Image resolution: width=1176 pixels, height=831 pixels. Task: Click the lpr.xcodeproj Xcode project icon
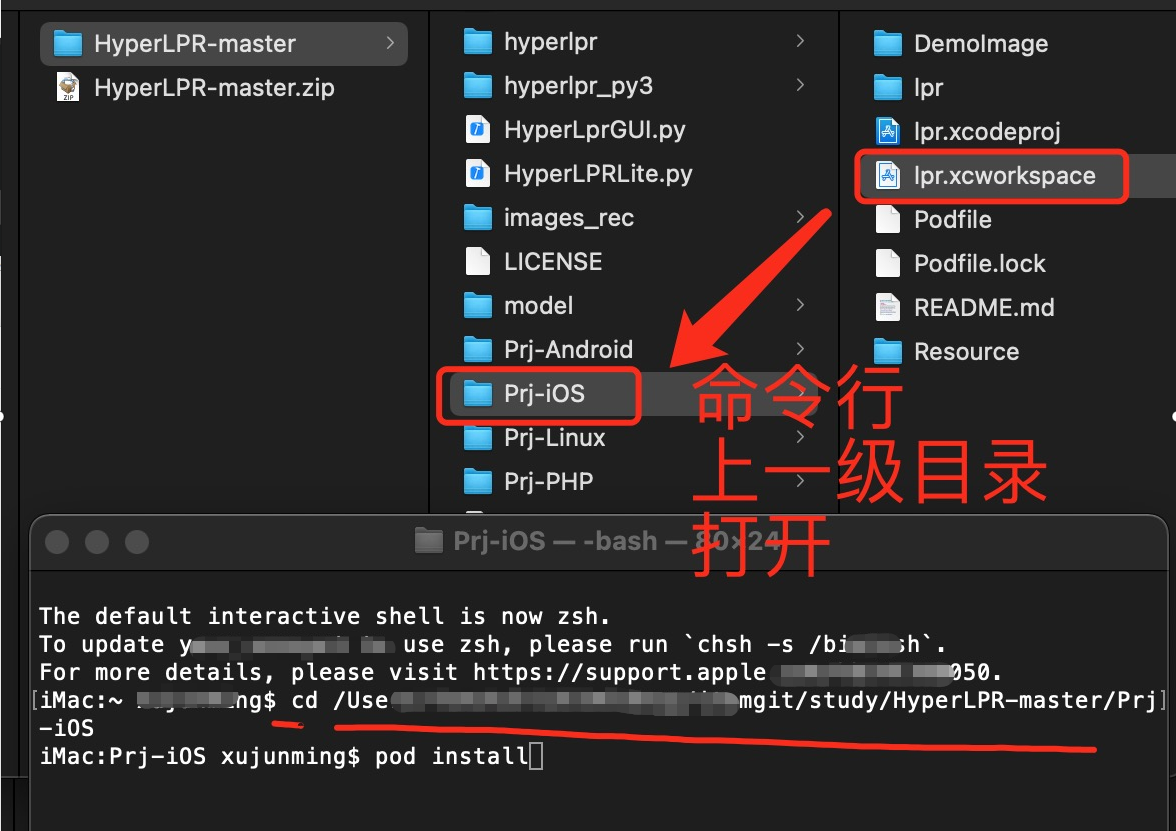[x=888, y=131]
